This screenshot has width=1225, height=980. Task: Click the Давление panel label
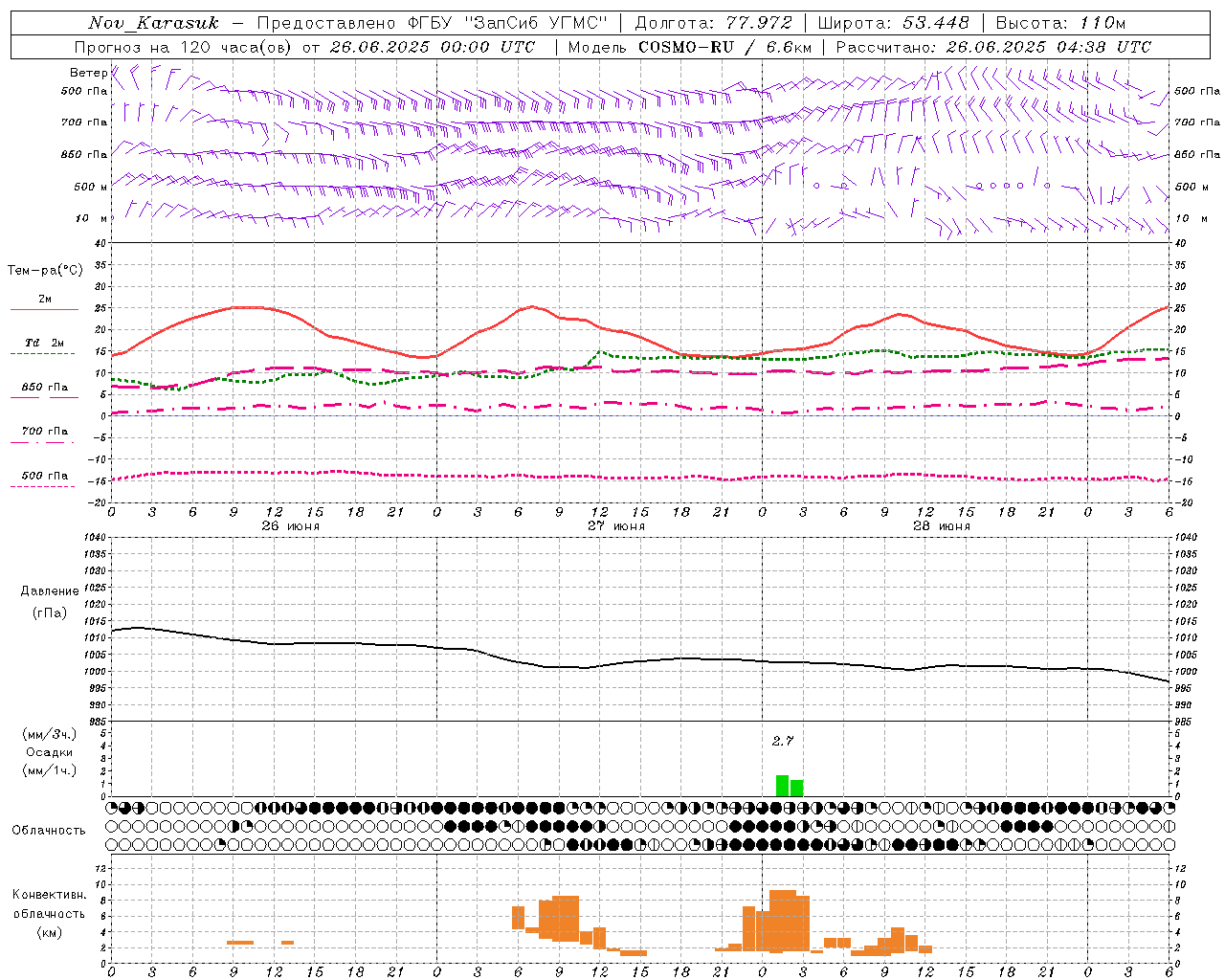(50, 591)
